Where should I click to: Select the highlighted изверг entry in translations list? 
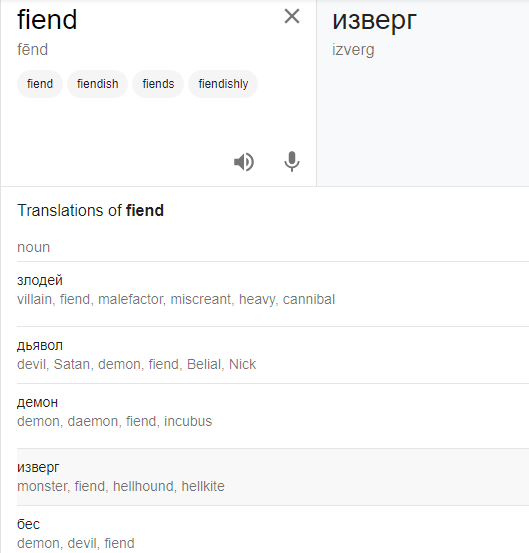(273, 477)
